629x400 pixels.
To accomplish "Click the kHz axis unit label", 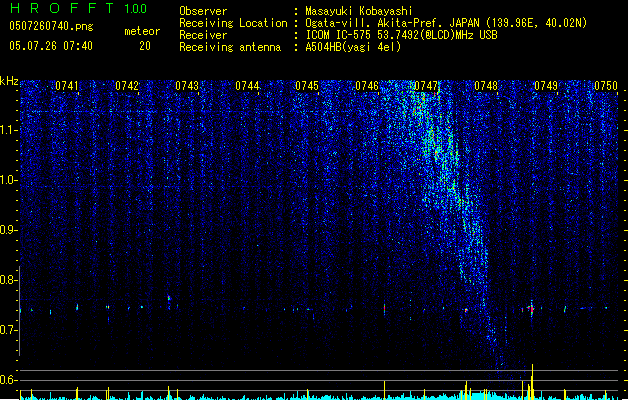I will [9, 81].
